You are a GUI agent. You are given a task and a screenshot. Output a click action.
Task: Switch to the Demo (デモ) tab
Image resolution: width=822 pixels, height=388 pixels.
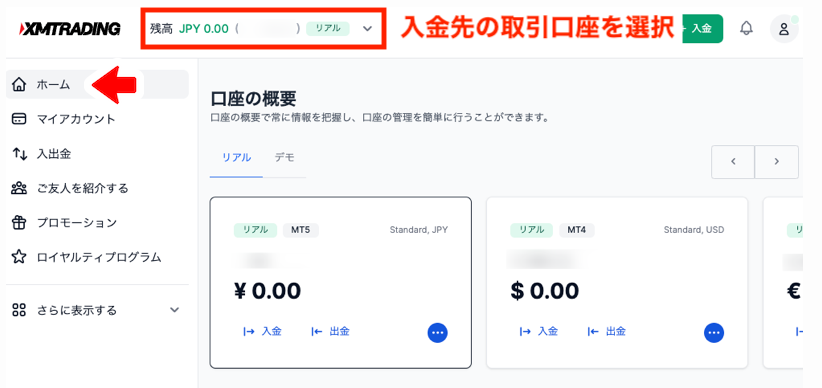[x=285, y=157]
